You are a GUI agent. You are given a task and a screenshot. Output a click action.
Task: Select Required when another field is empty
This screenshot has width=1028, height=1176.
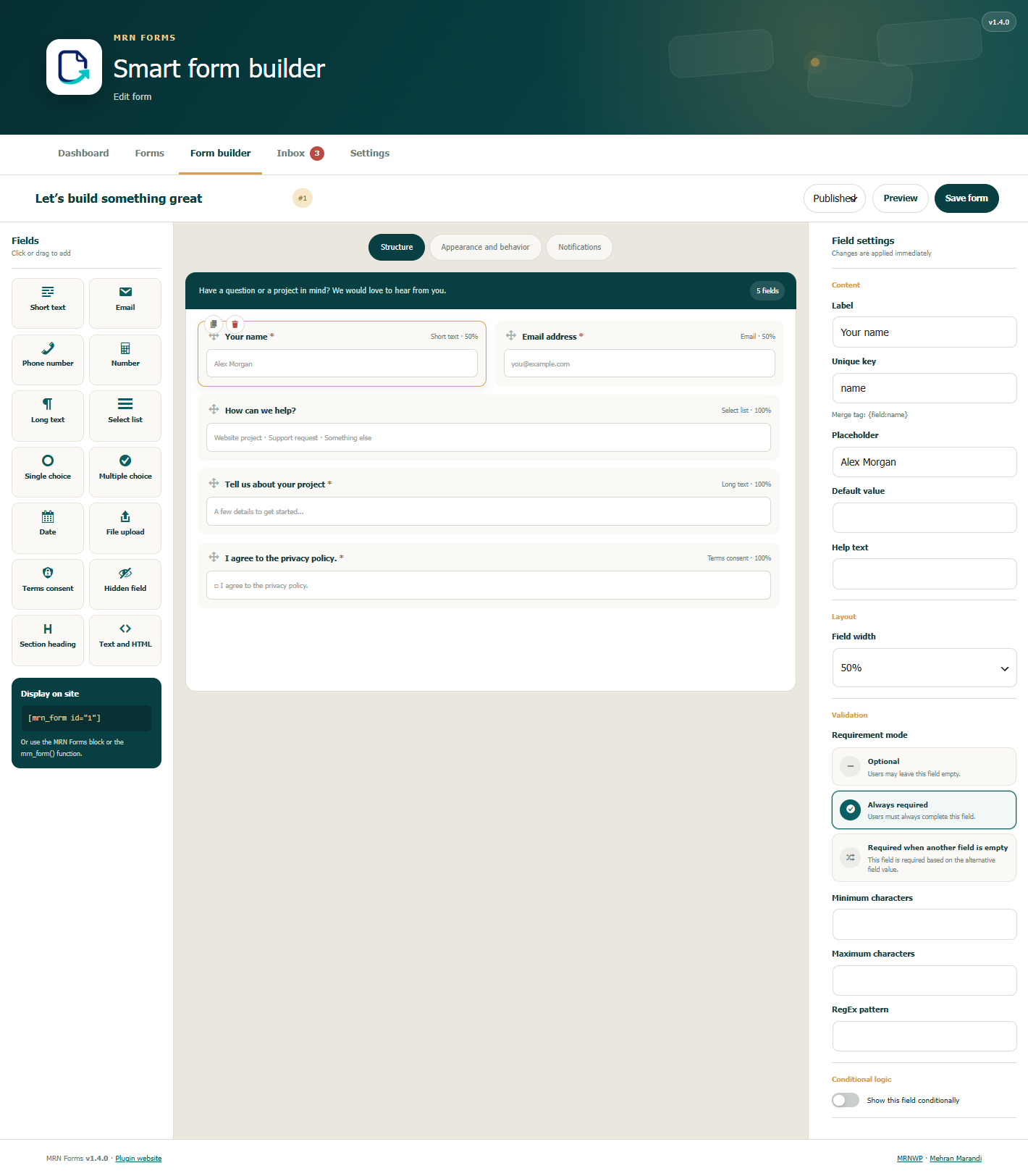[924, 857]
